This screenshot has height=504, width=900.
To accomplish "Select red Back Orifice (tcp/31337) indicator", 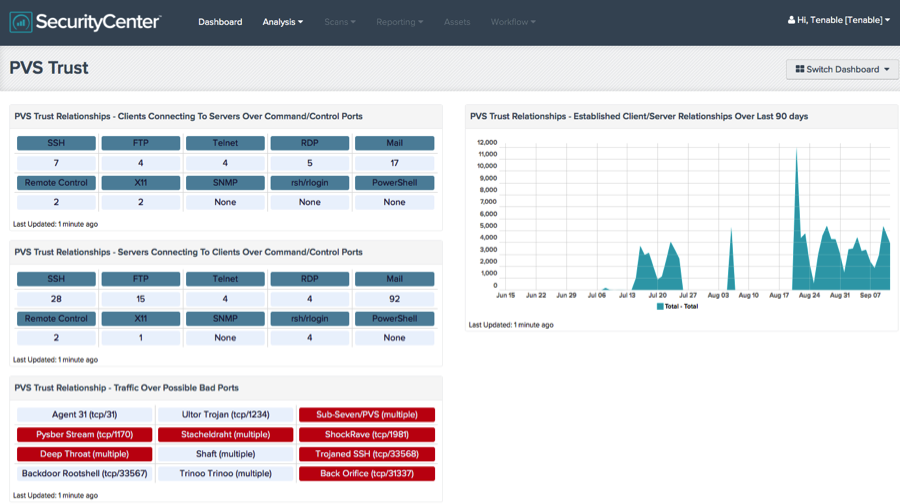I will click(367, 474).
